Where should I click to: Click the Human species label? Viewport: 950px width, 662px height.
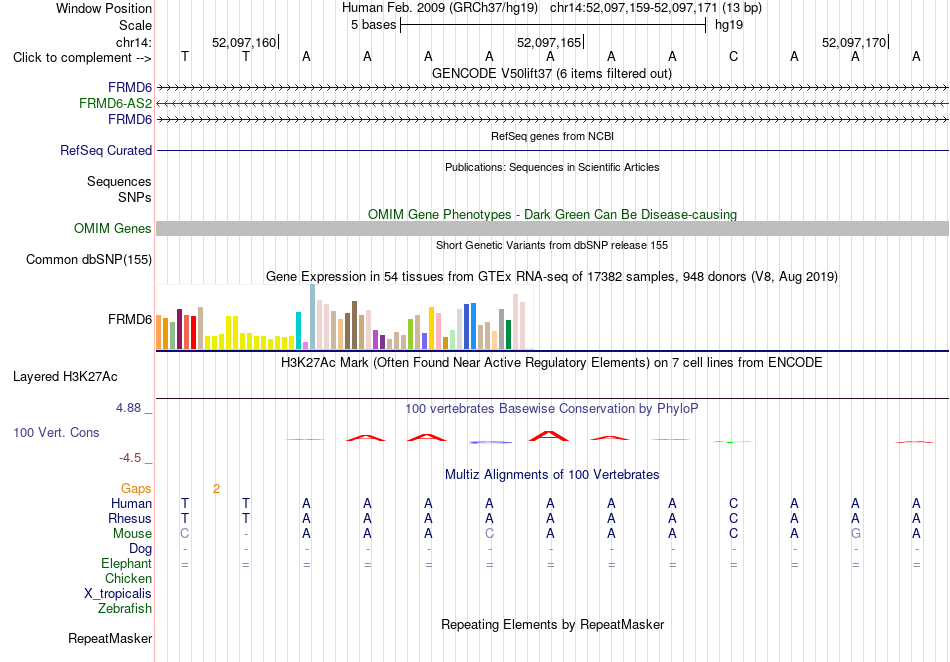[131, 503]
